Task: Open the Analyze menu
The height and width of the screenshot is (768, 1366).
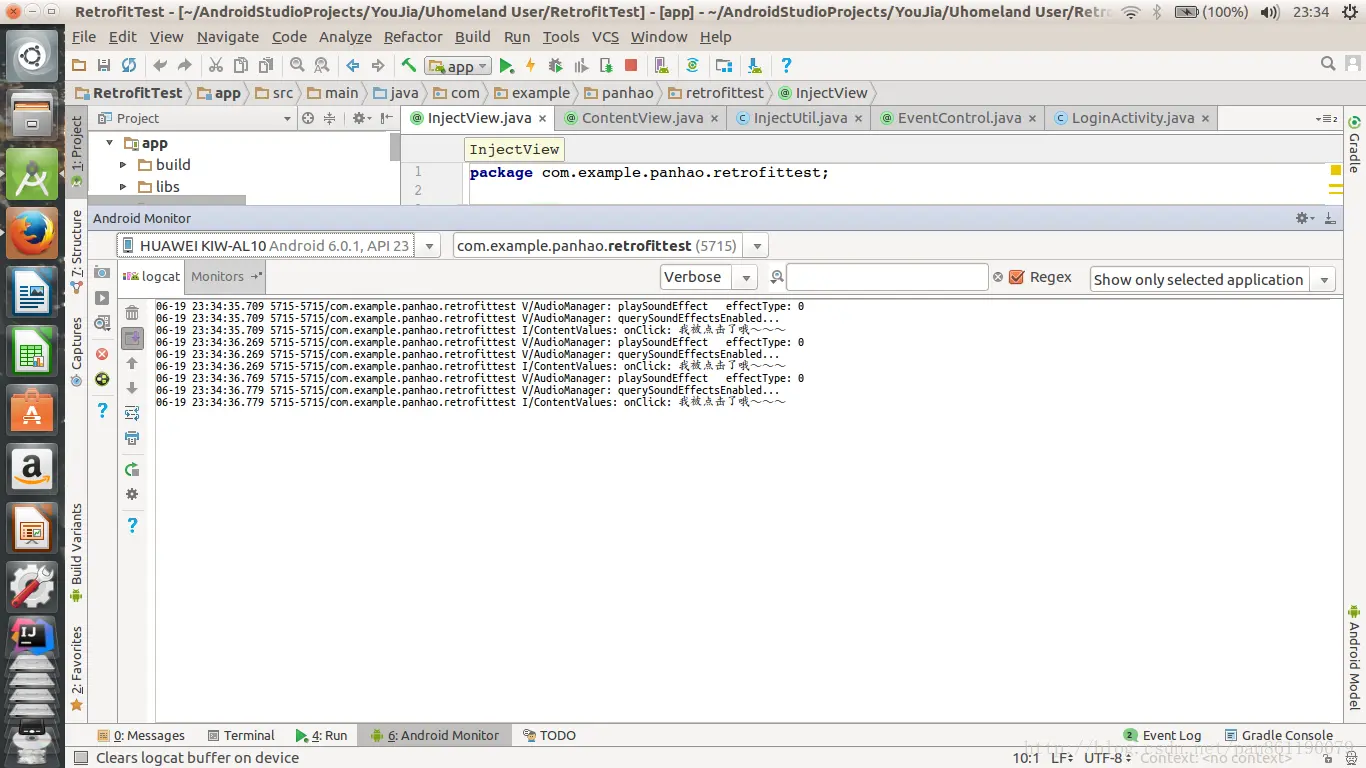Action: (345, 37)
